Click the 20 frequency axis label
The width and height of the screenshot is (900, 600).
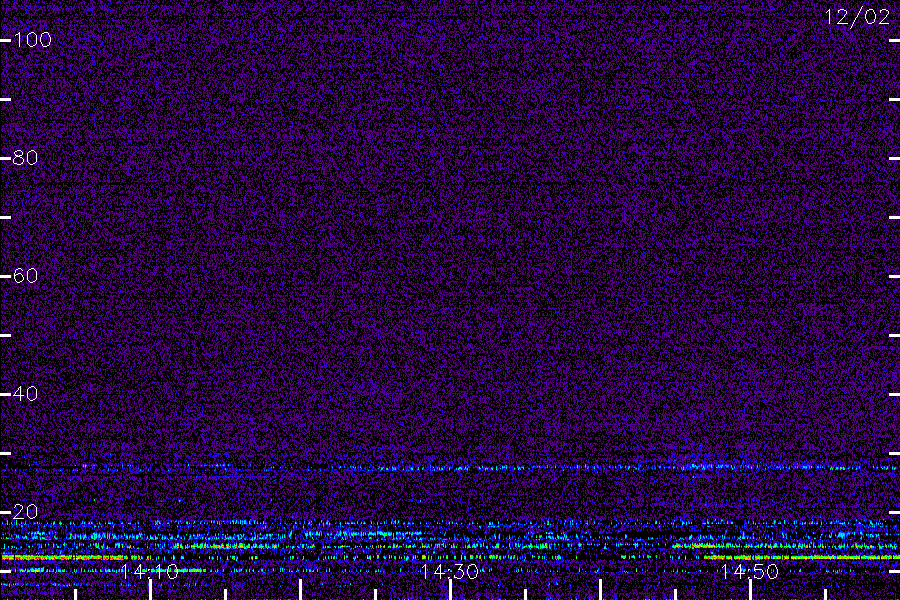pyautogui.click(x=25, y=512)
